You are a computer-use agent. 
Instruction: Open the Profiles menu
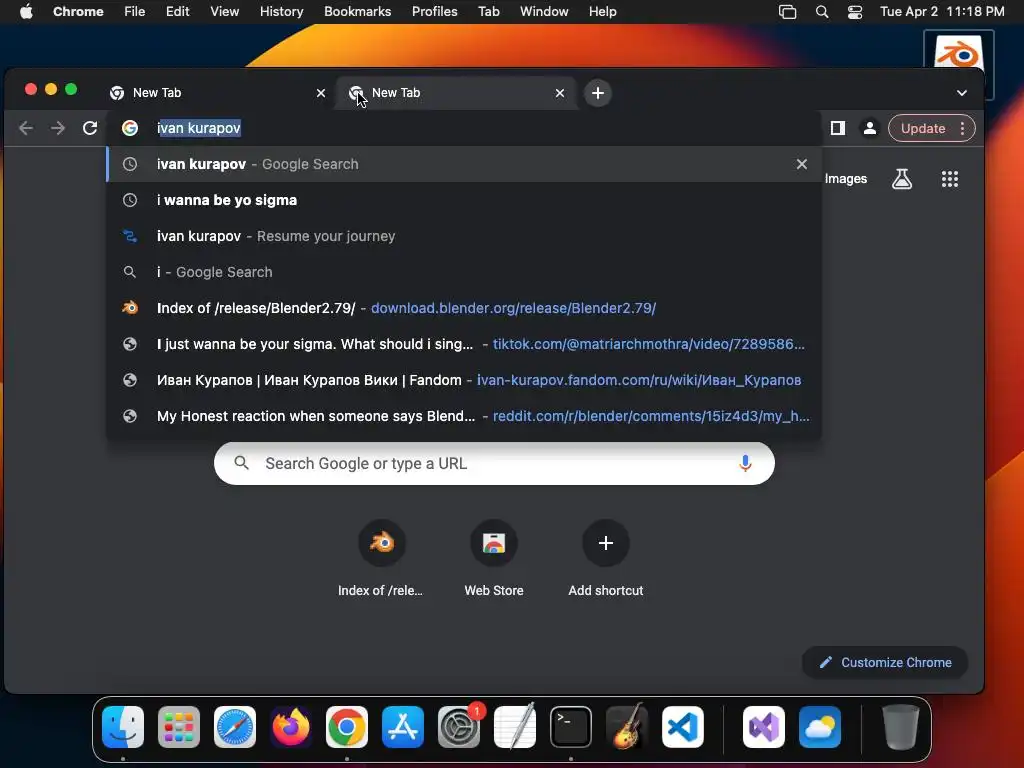(434, 12)
